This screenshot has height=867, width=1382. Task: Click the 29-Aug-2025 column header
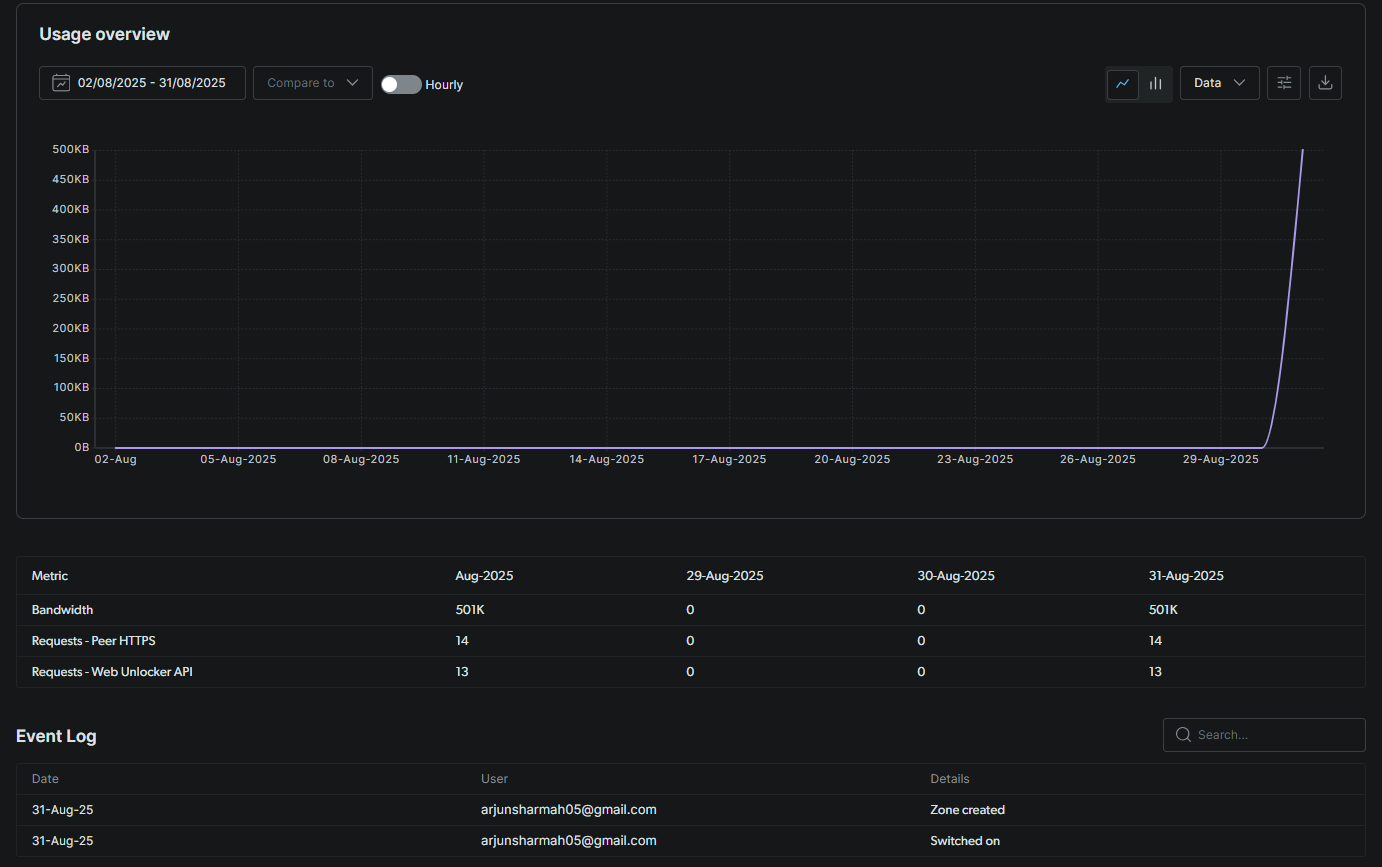click(x=725, y=576)
